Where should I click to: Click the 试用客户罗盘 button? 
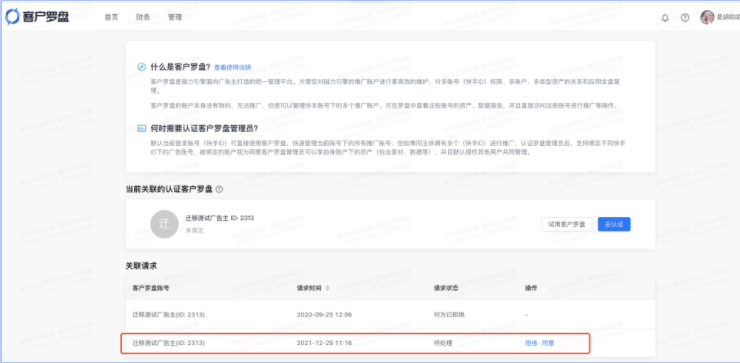(x=567, y=224)
